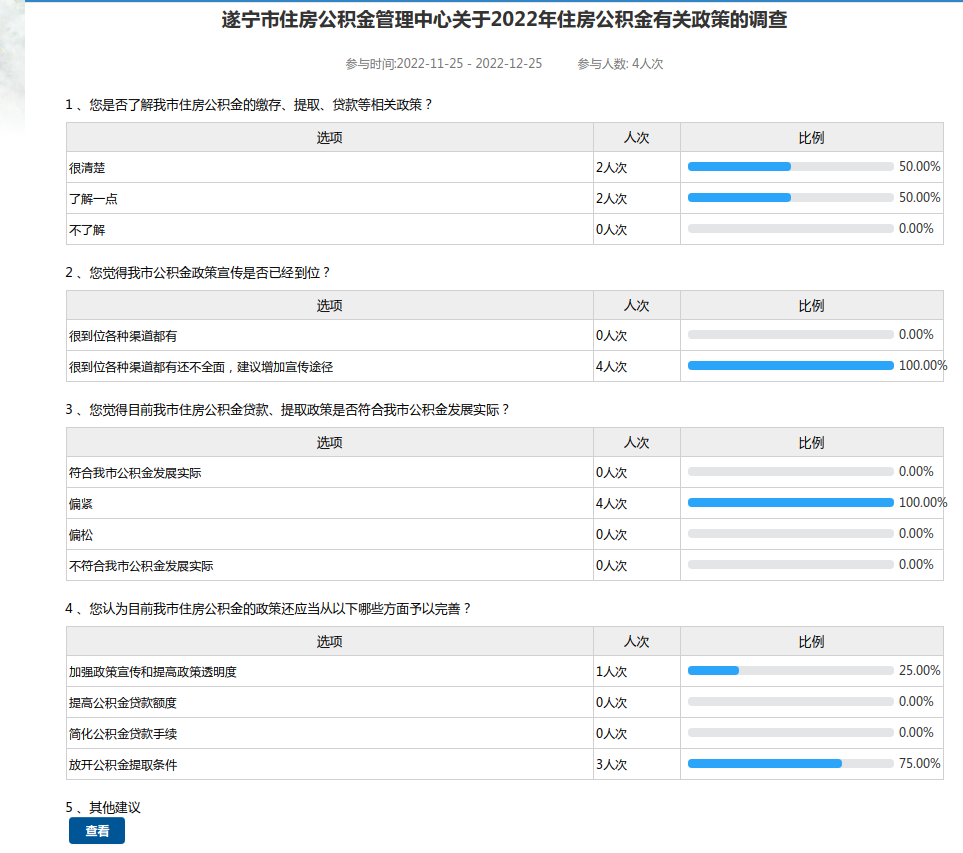Click the 比例 column header in question 4
963x853 pixels.
[811, 641]
